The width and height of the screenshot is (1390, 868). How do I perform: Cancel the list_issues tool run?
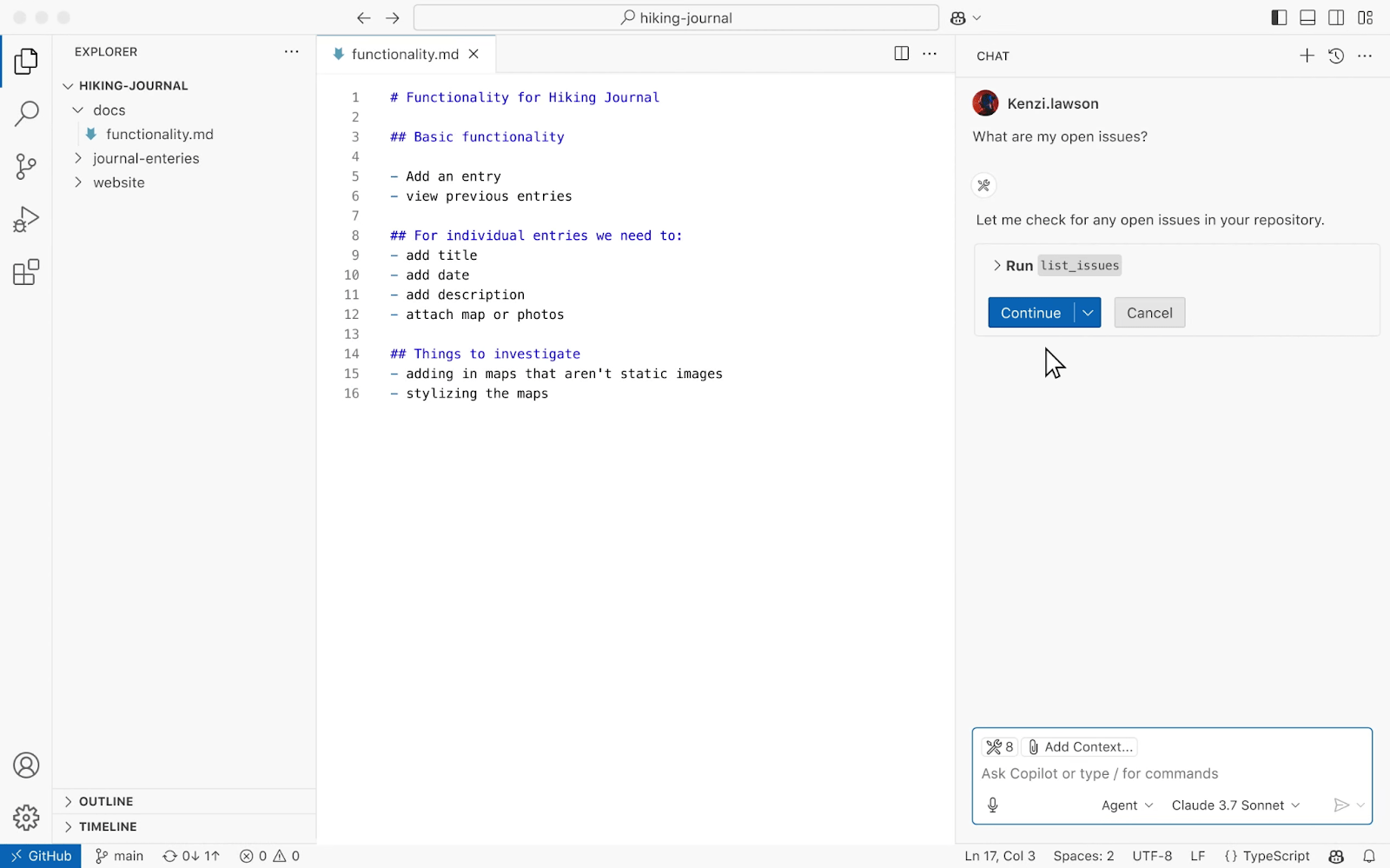pos(1149,312)
